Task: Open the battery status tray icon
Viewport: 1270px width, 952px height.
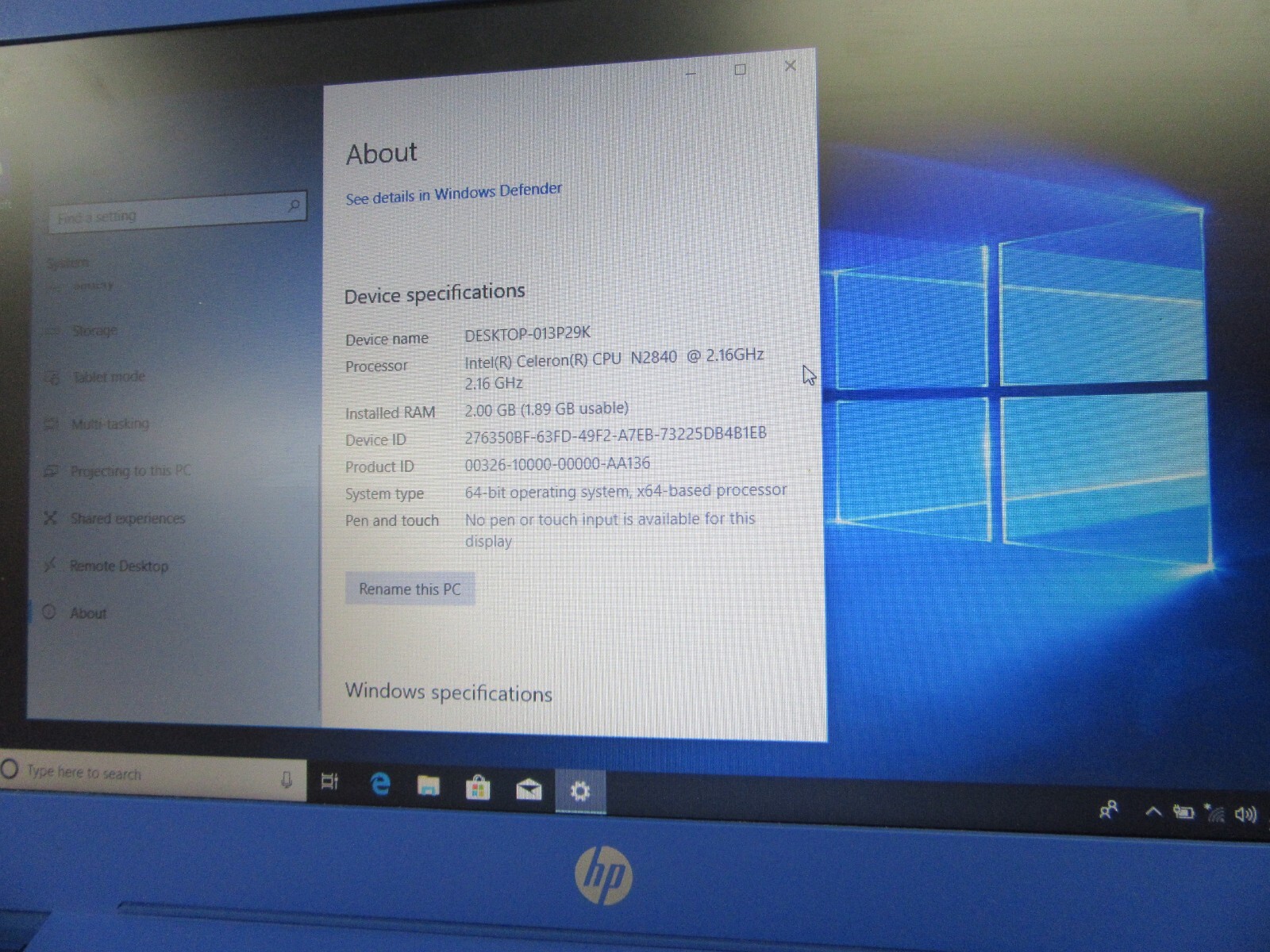Action: pyautogui.click(x=1183, y=812)
